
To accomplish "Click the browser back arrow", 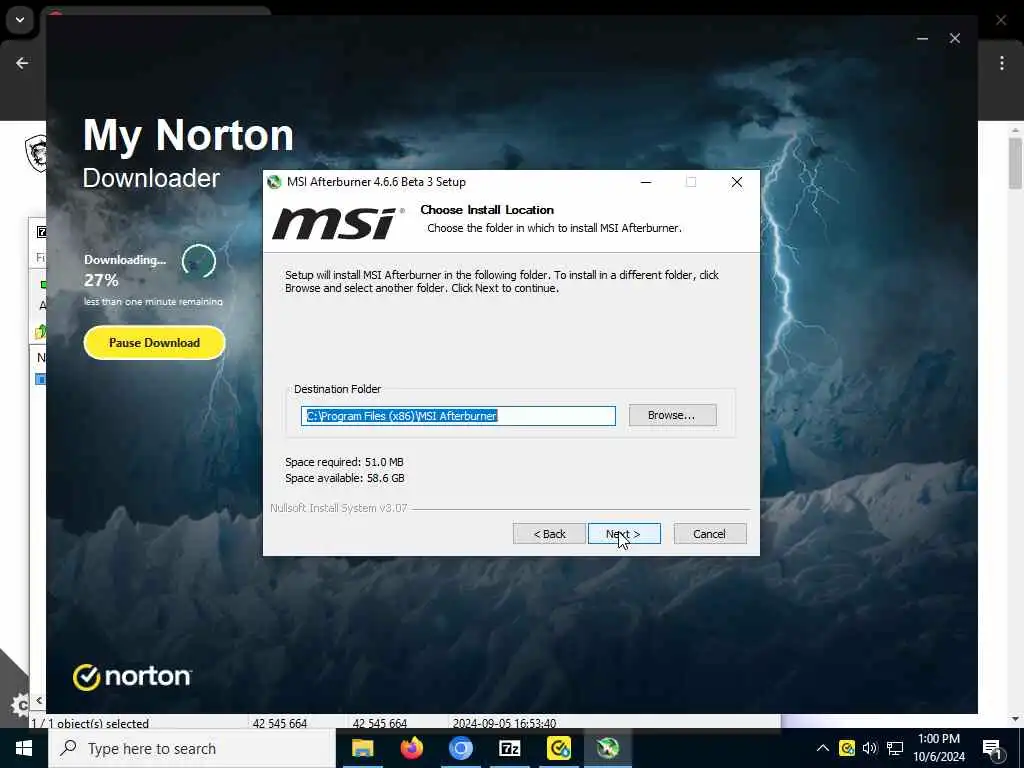I will click(x=22, y=63).
